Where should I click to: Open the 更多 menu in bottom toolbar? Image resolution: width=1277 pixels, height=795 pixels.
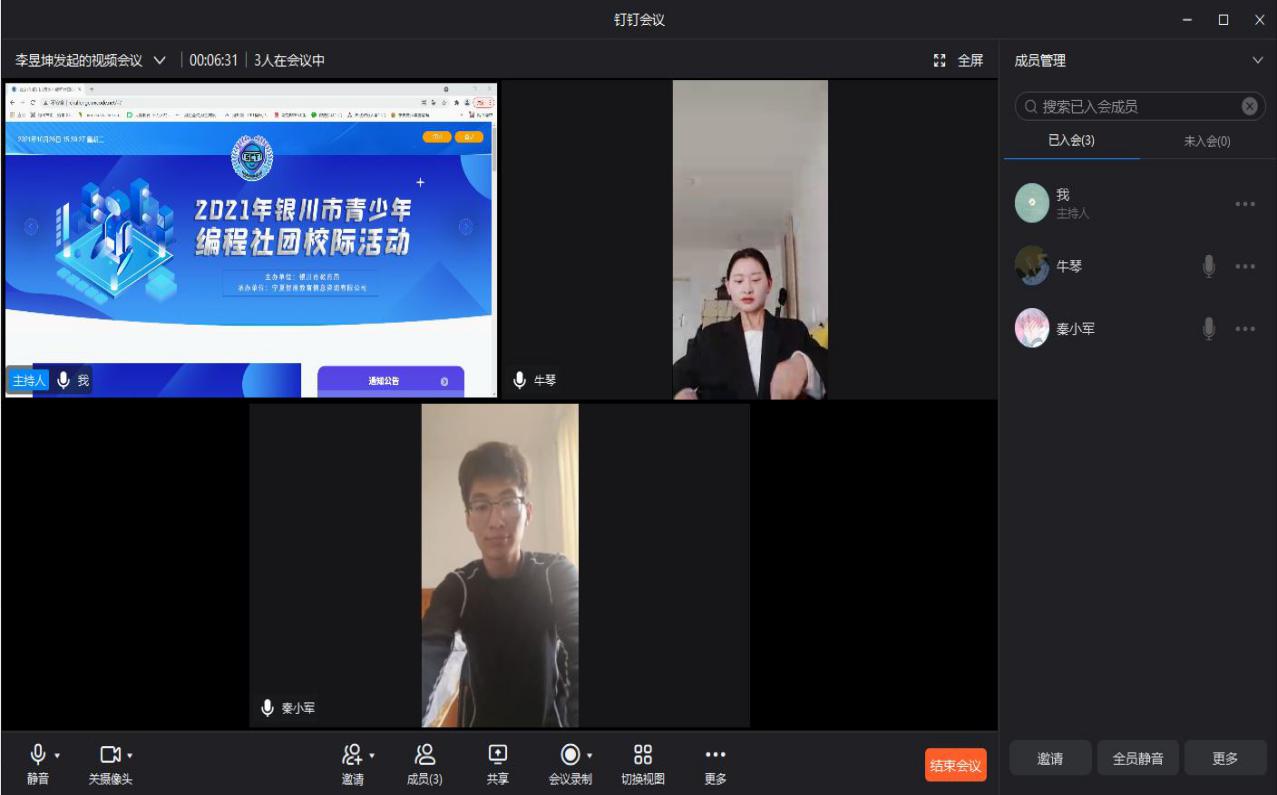tap(715, 755)
